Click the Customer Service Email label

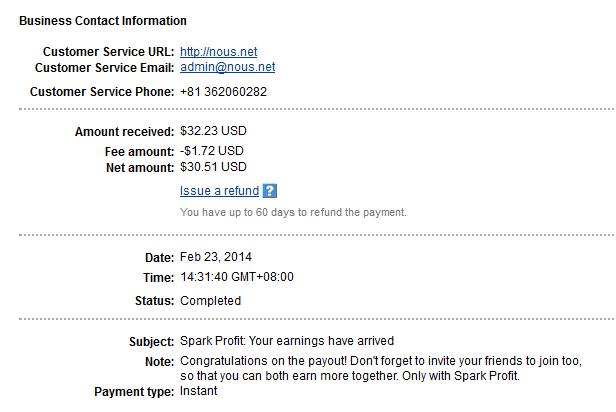tap(104, 68)
